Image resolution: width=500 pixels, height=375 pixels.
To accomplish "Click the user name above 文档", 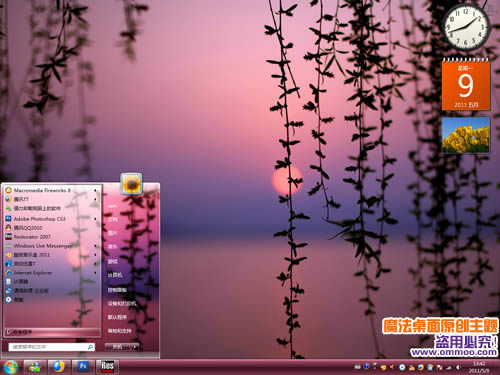I will click(x=113, y=206).
